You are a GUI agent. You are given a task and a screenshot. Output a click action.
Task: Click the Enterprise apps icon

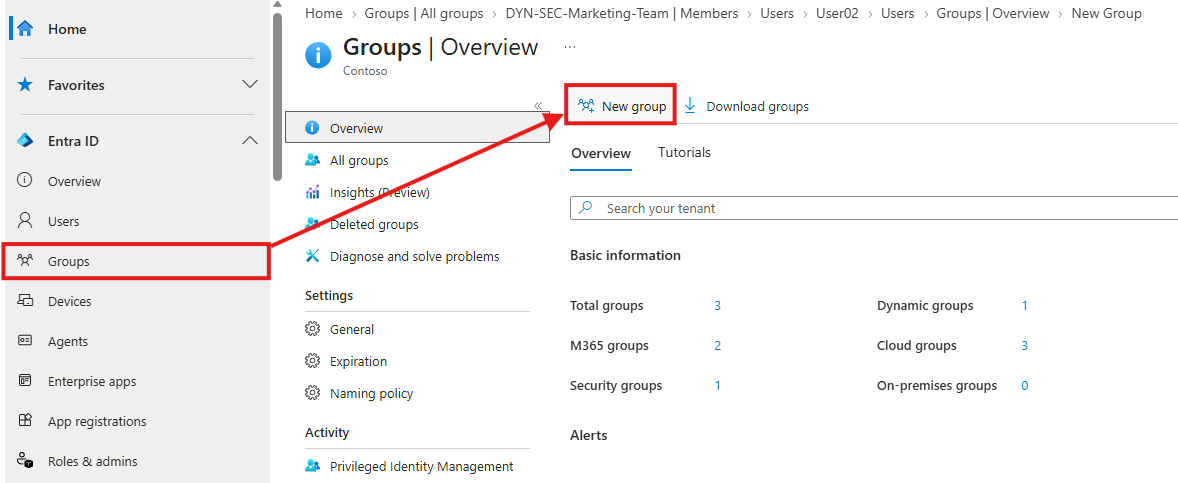tap(25, 381)
